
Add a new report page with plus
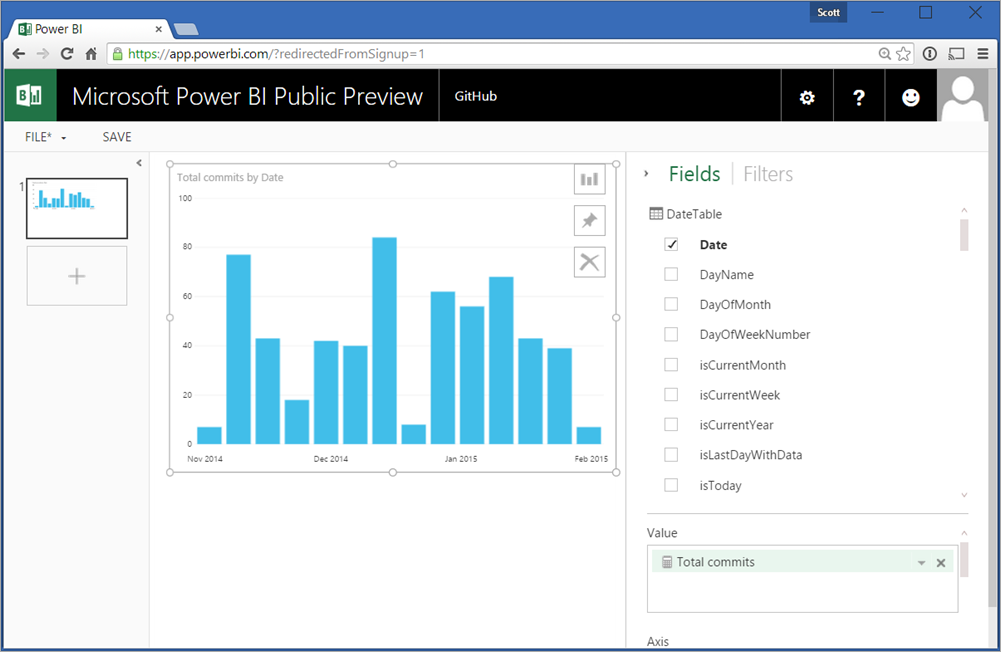point(77,276)
